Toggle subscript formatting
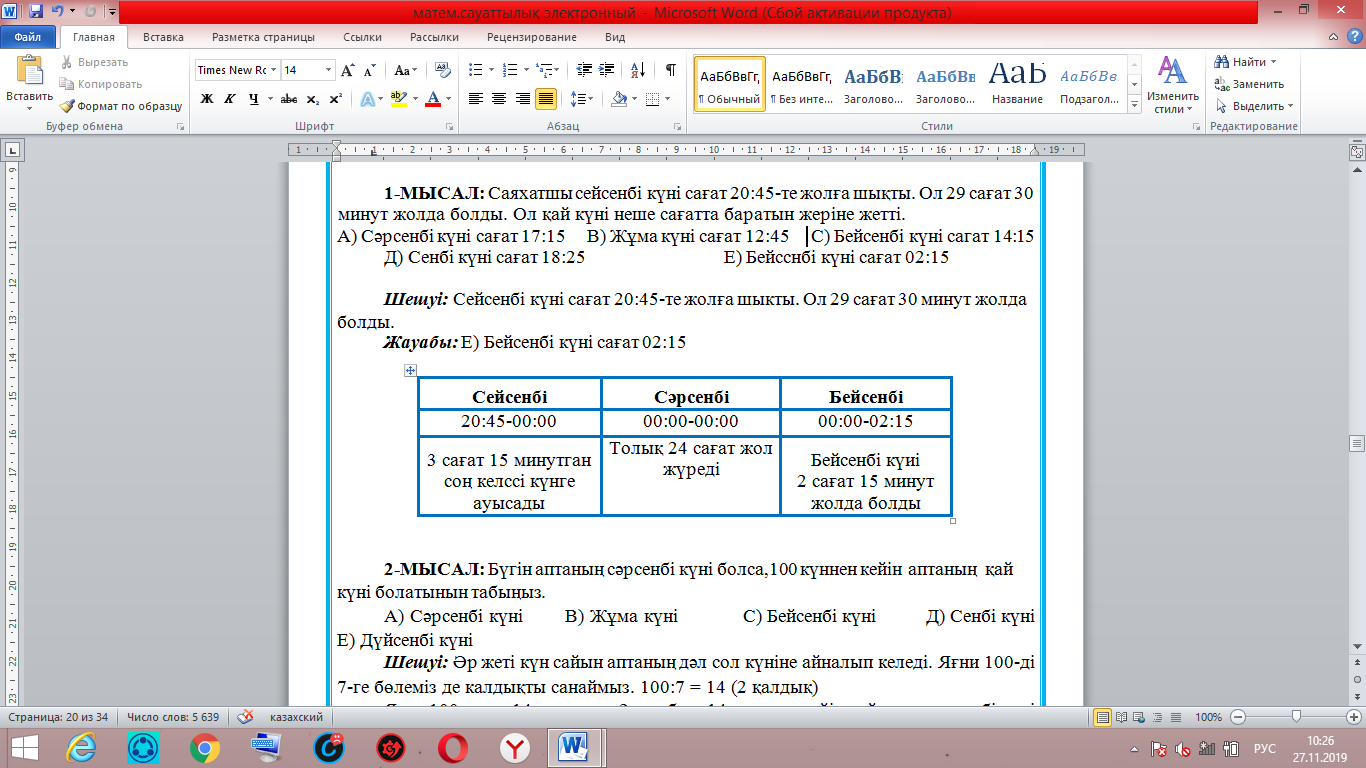This screenshot has height=768, width=1366. point(312,99)
